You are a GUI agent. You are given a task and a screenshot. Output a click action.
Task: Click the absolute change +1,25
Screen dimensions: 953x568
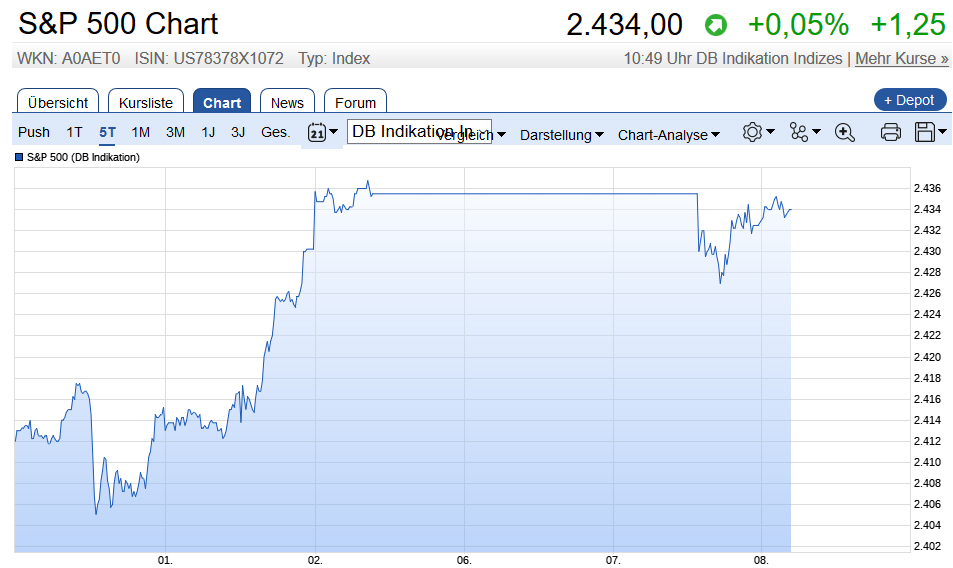coord(908,26)
